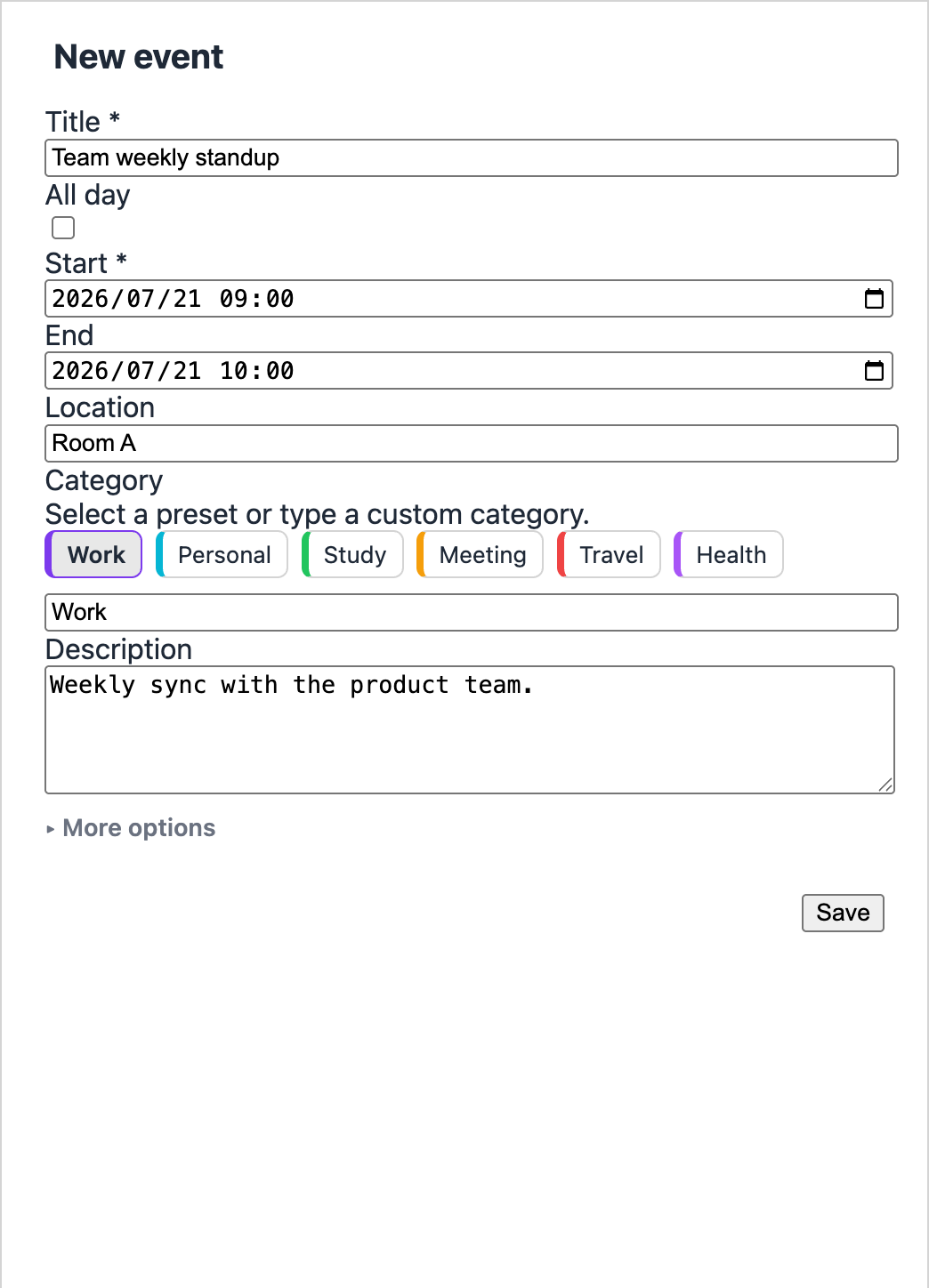Screen dimensions: 929x1288
Task: Click inside the Description text area
Action: click(470, 729)
